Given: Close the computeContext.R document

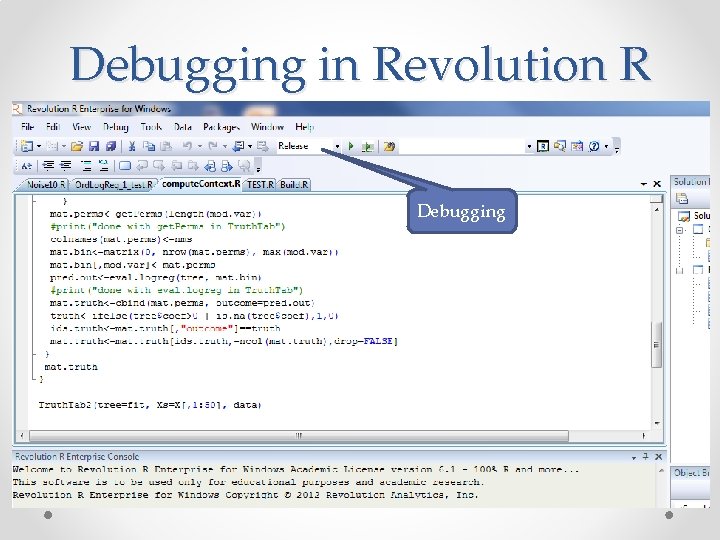Looking at the screenshot, I should (657, 184).
